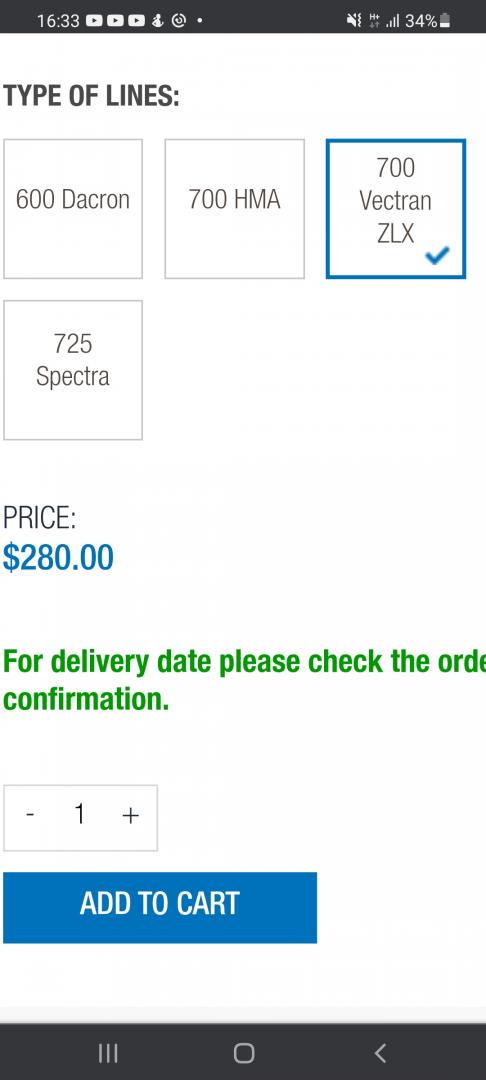Tap the signal strength icon
Screen dimensions: 486x1080
(x=393, y=21)
